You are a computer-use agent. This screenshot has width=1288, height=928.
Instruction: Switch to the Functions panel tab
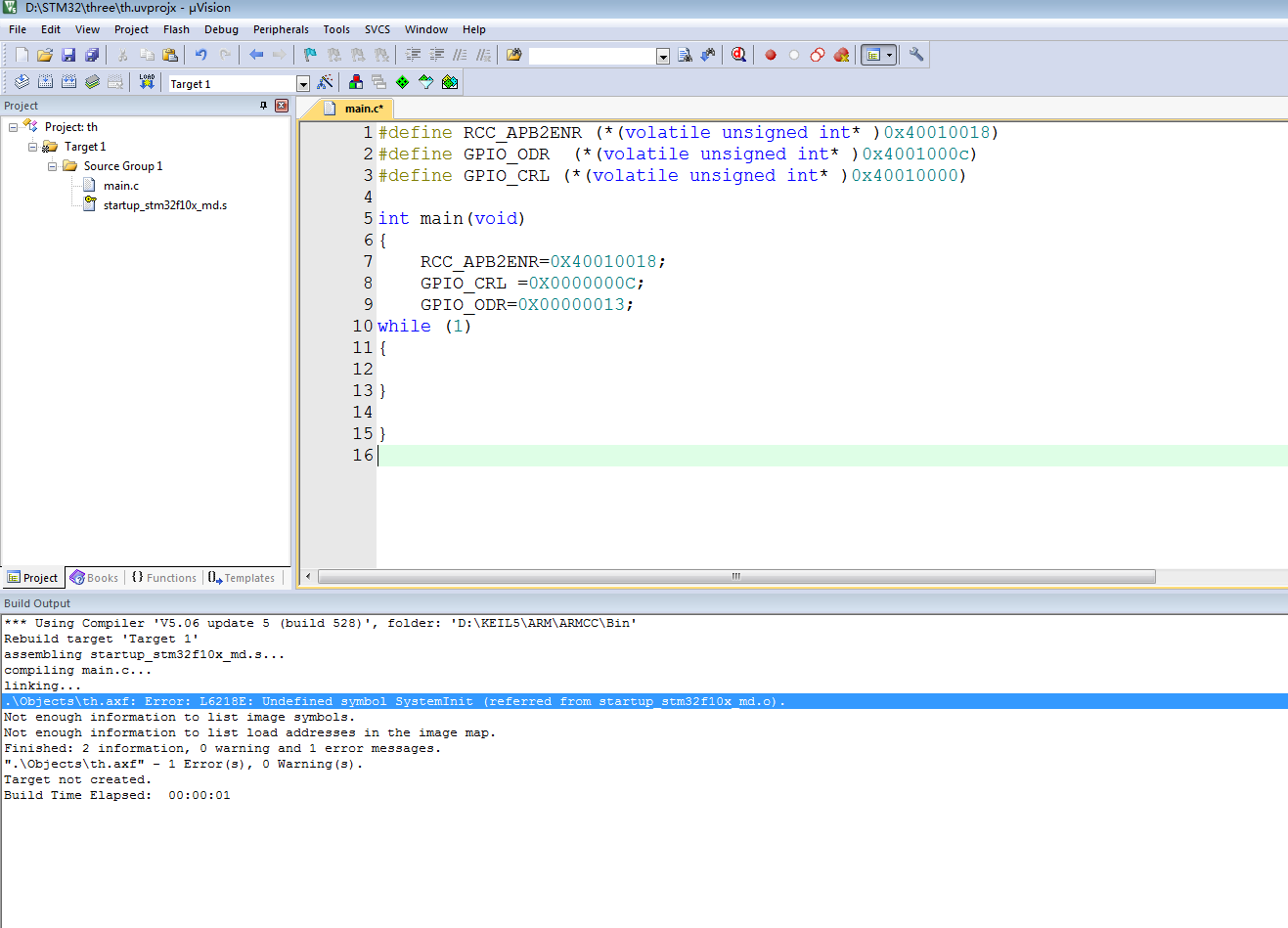(163, 578)
